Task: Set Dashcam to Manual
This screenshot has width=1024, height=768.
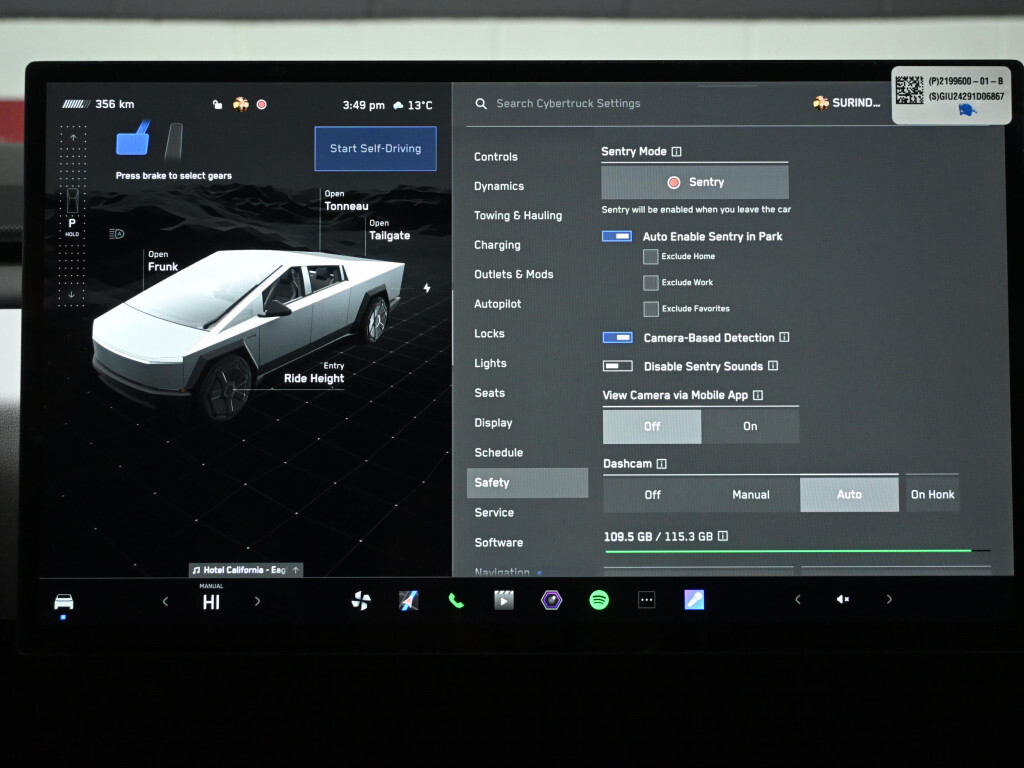Action: point(750,494)
